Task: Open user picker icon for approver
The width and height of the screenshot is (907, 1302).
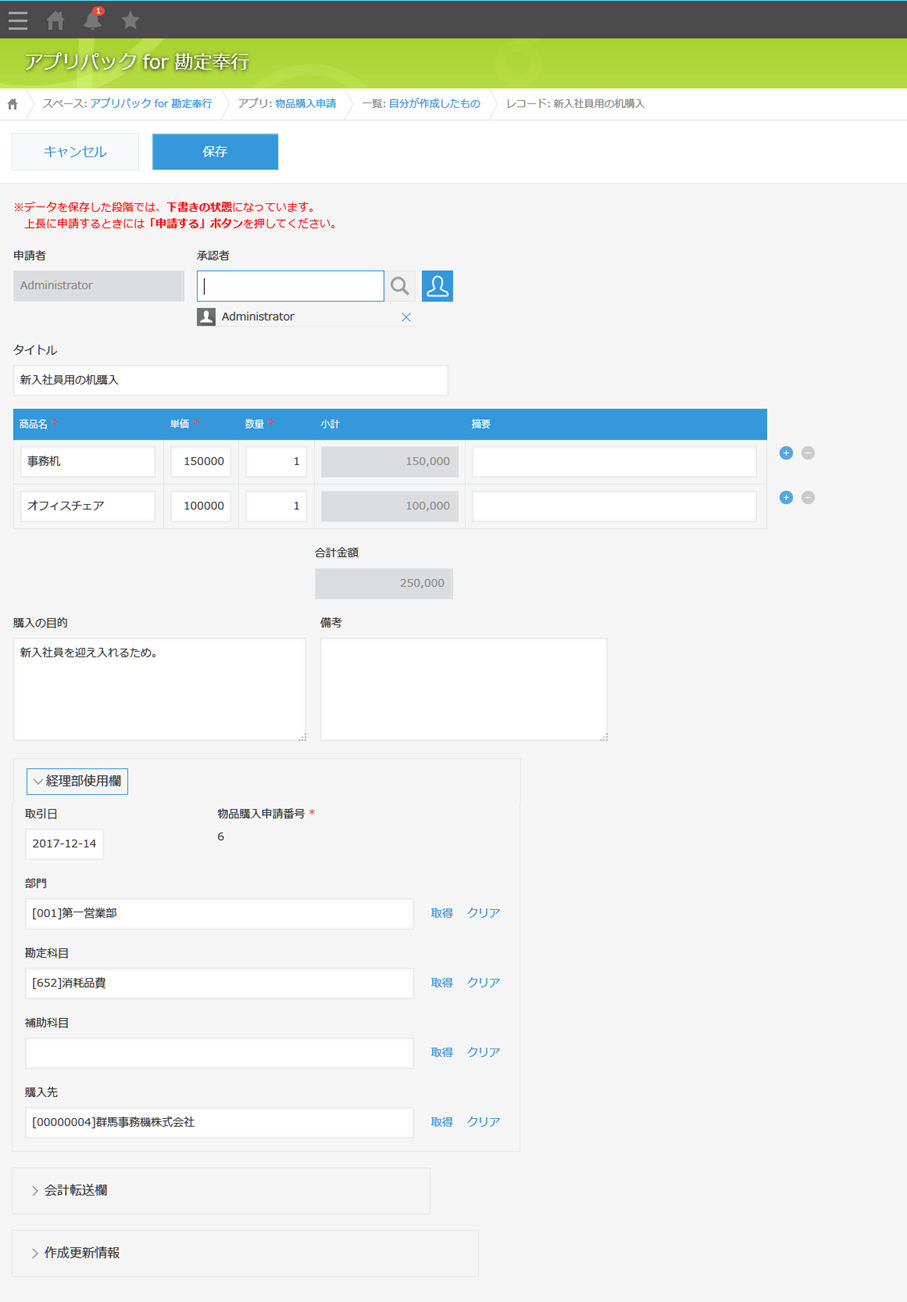Action: (438, 286)
